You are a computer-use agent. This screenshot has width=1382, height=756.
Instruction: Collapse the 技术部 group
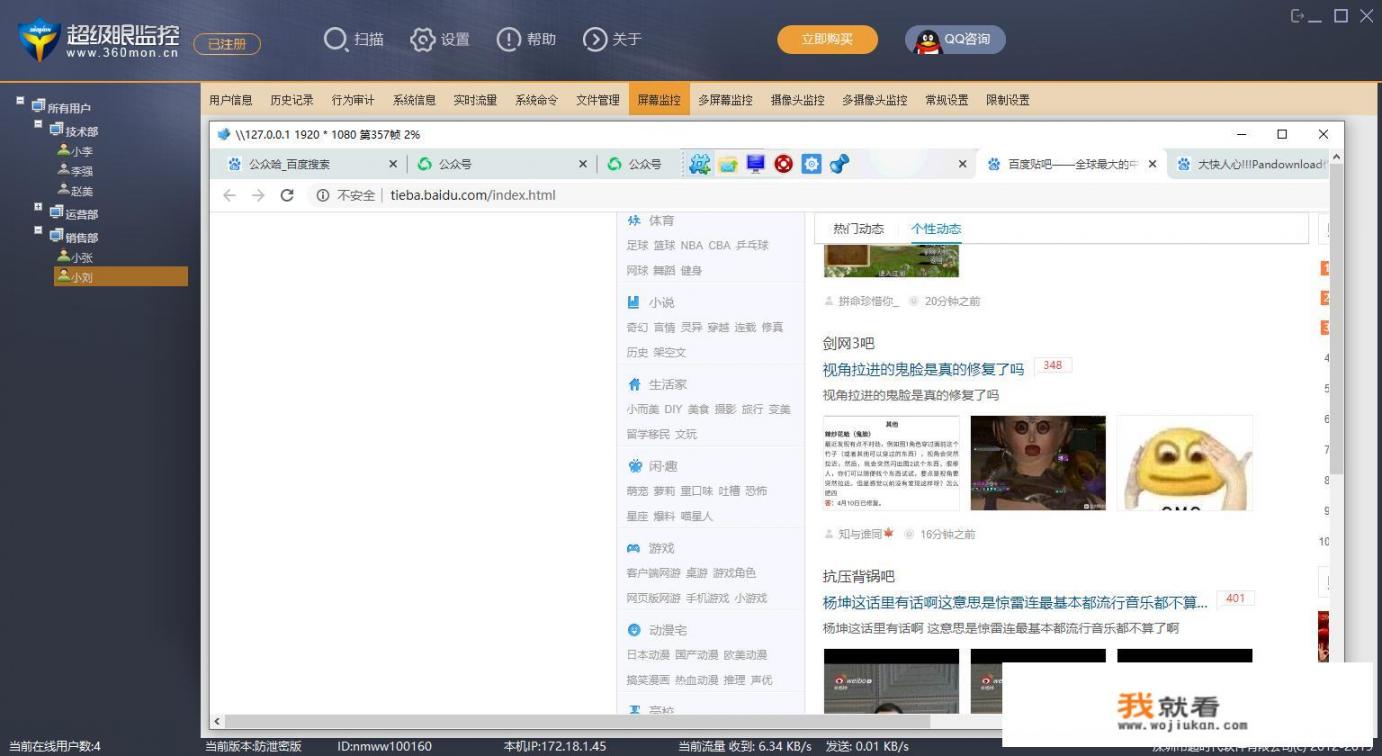point(38,124)
